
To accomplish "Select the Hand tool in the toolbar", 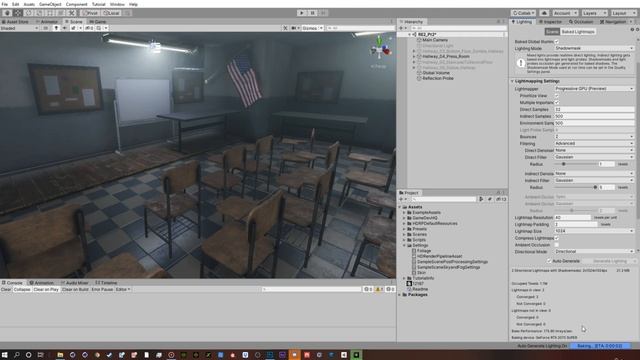I will (x=7, y=13).
